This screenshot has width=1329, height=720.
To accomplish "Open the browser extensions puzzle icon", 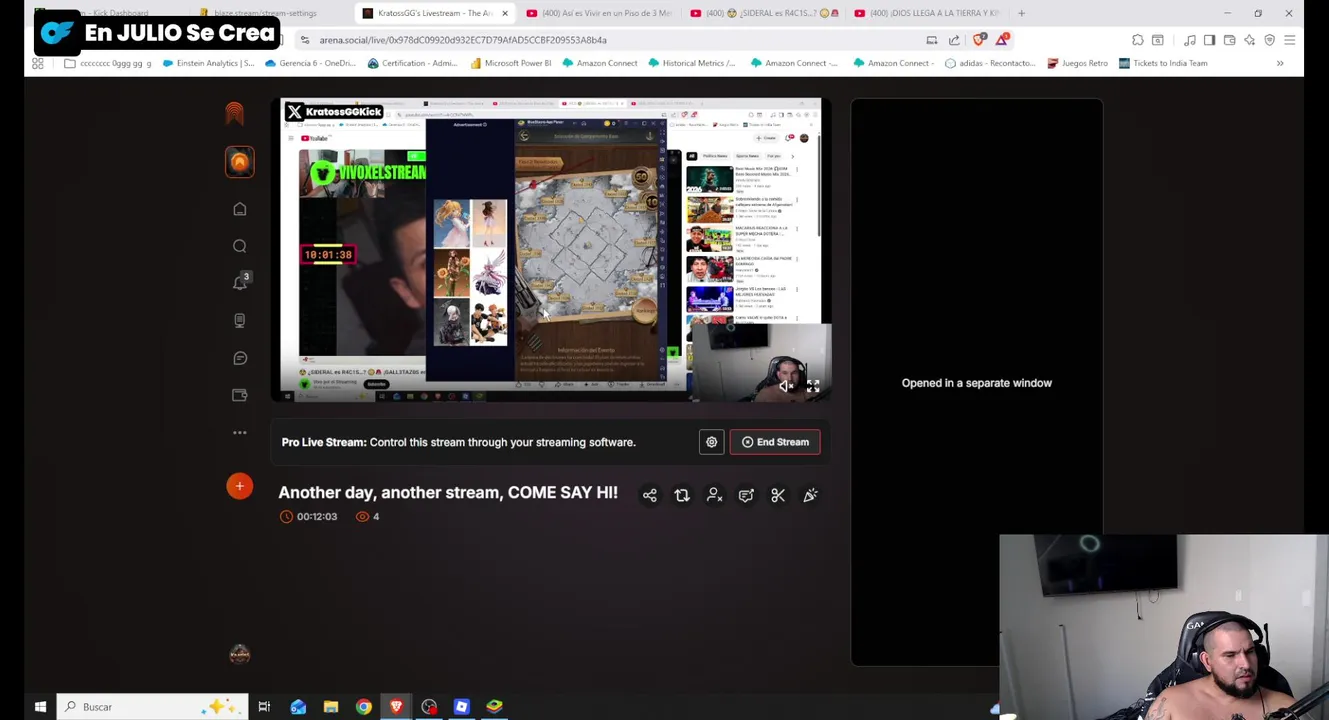I will point(1138,40).
